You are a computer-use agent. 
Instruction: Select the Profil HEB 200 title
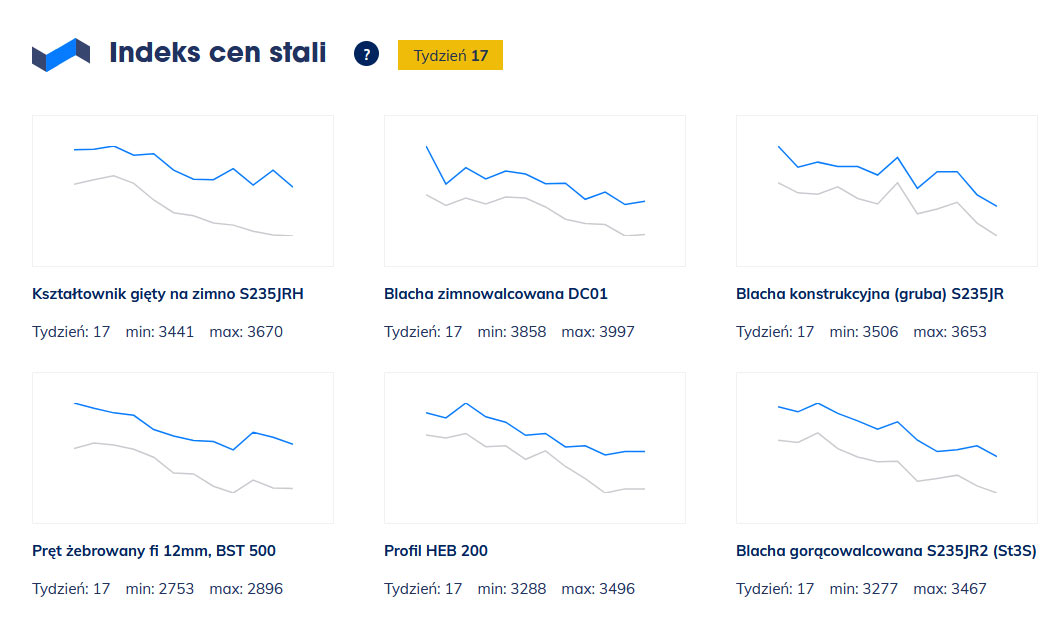436,551
